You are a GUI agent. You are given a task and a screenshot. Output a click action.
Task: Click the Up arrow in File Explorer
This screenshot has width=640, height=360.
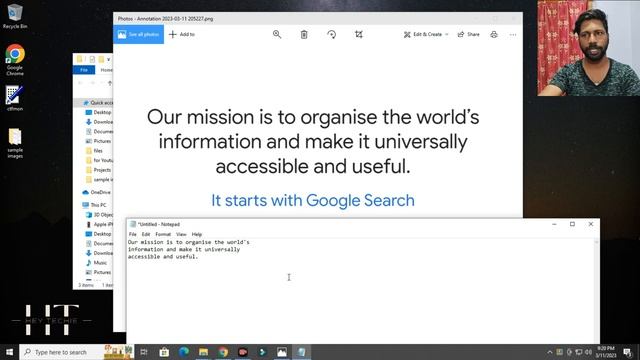(110, 83)
